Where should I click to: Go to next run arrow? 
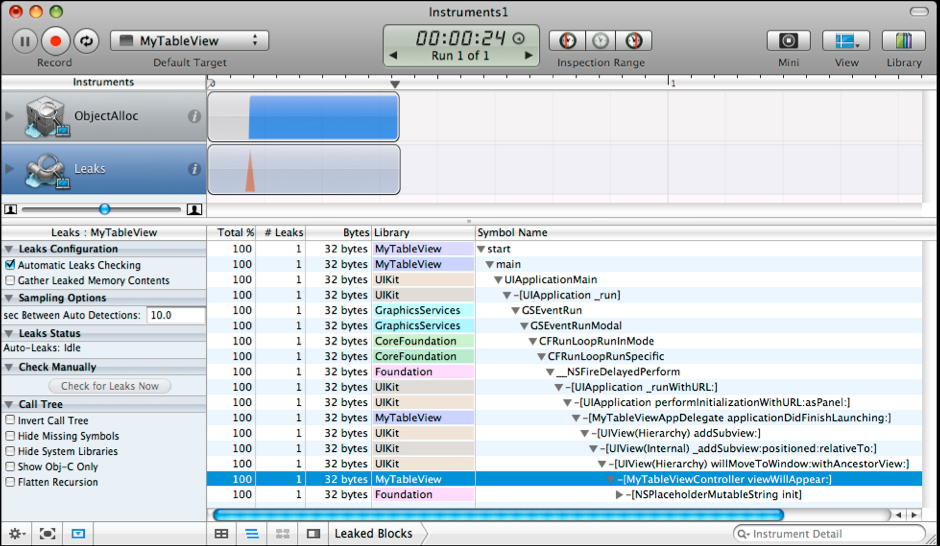pyautogui.click(x=529, y=55)
